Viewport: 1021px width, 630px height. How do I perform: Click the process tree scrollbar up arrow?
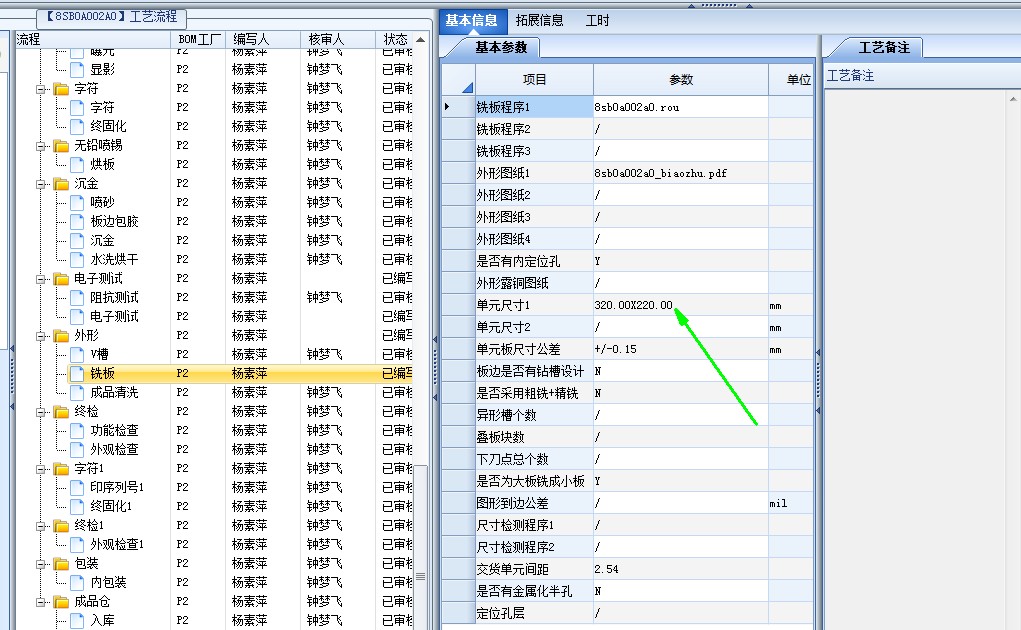tap(421, 40)
